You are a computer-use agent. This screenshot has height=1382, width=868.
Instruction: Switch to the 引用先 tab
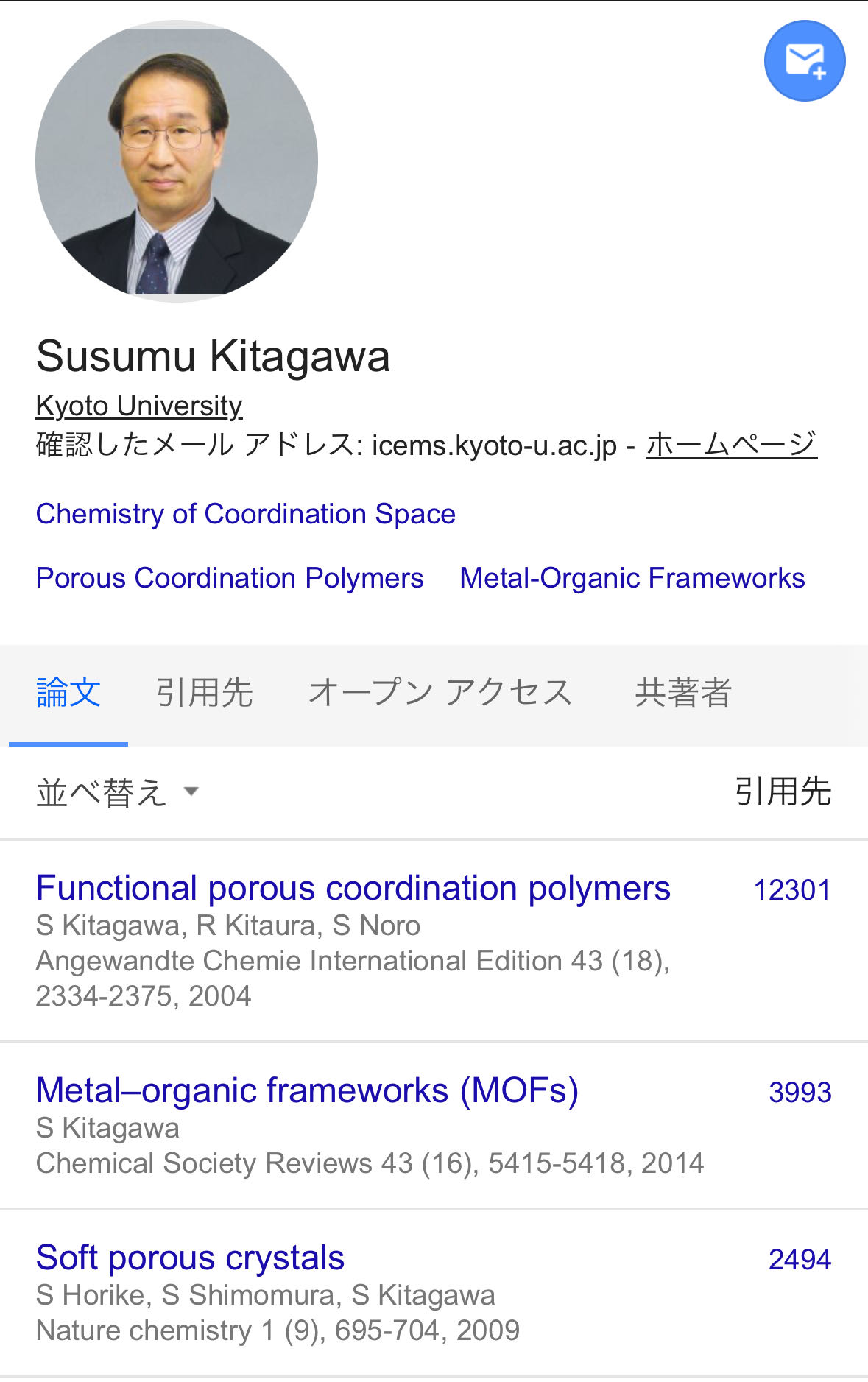(204, 693)
